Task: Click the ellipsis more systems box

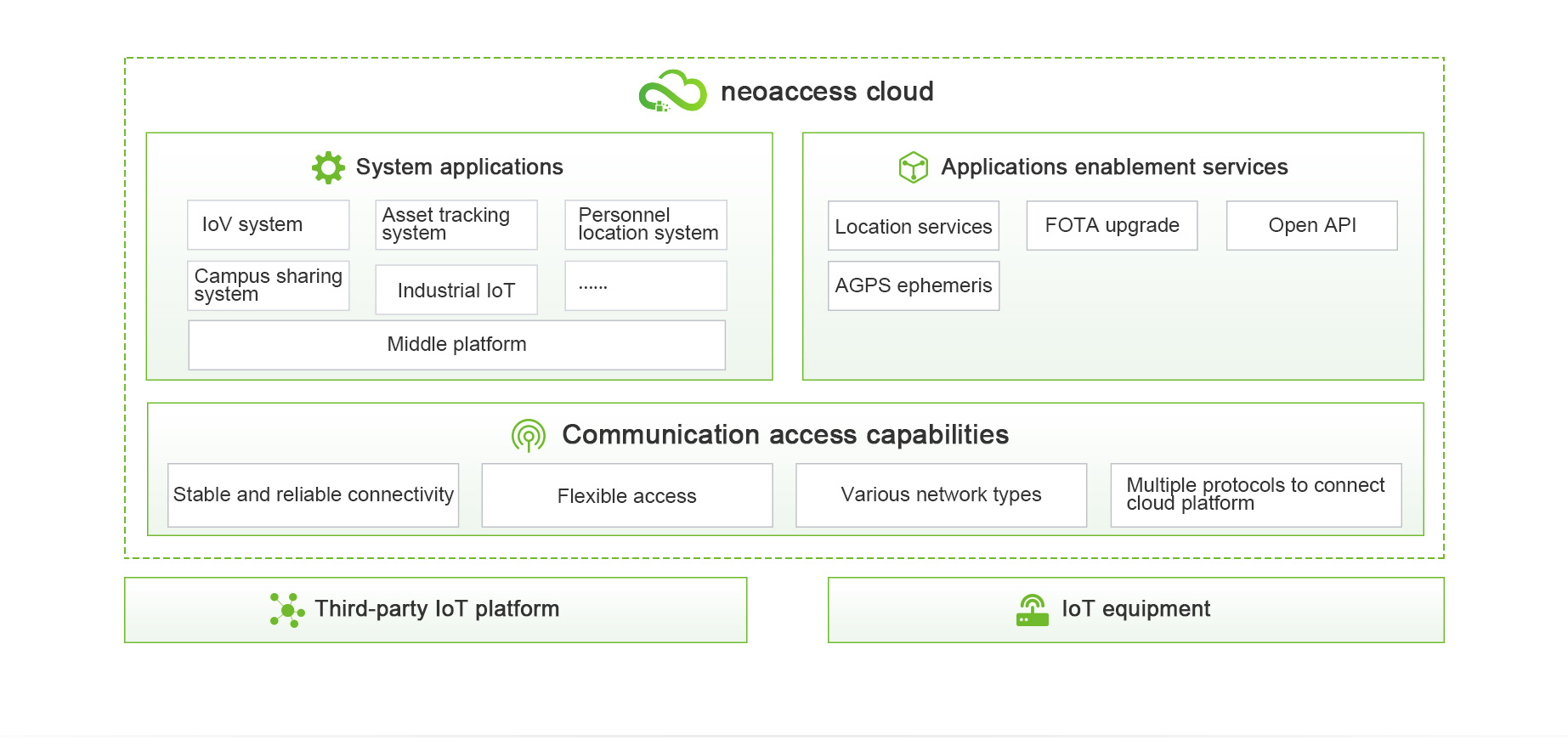Action: [x=646, y=285]
